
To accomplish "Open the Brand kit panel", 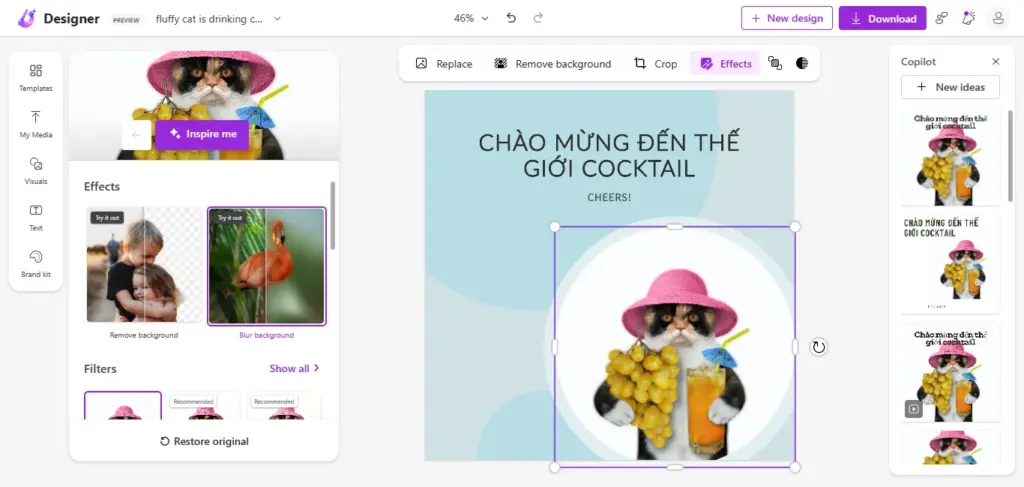I will pos(36,264).
